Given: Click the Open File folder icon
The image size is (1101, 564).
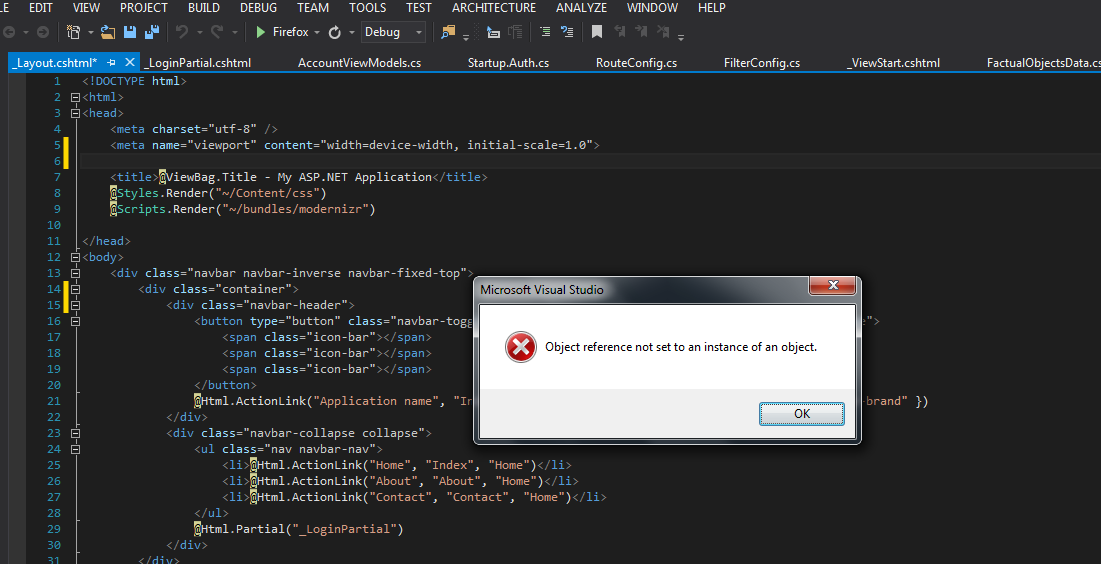Looking at the screenshot, I should pyautogui.click(x=108, y=32).
